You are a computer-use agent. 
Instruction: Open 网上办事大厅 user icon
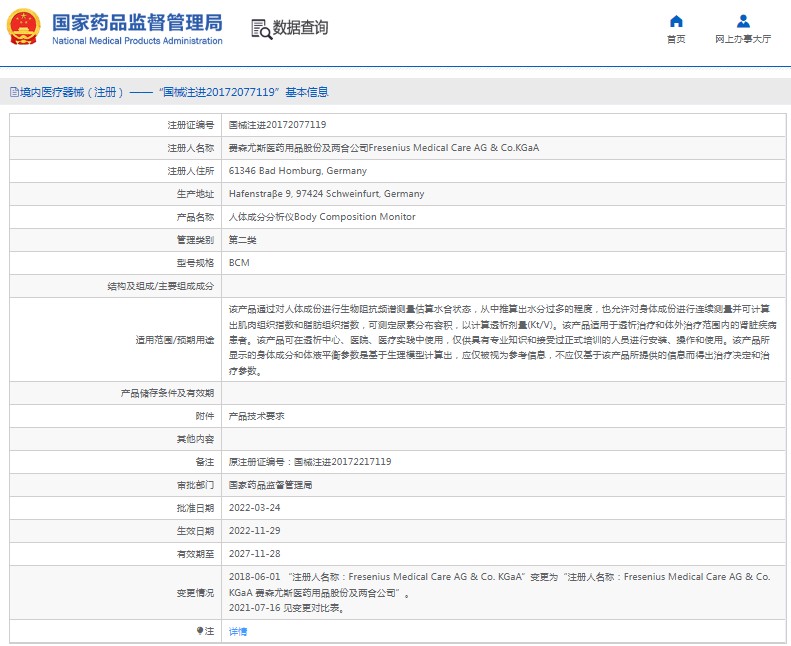click(743, 21)
